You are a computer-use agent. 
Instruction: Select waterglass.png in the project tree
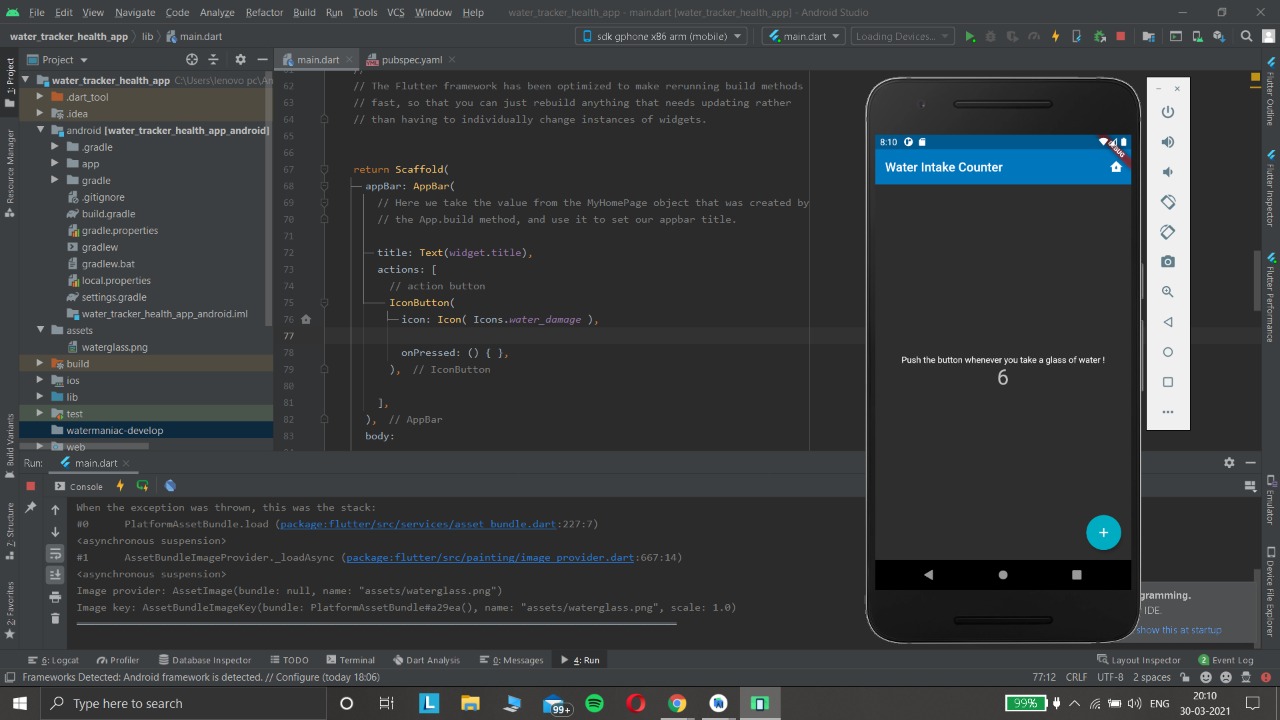click(x=114, y=347)
